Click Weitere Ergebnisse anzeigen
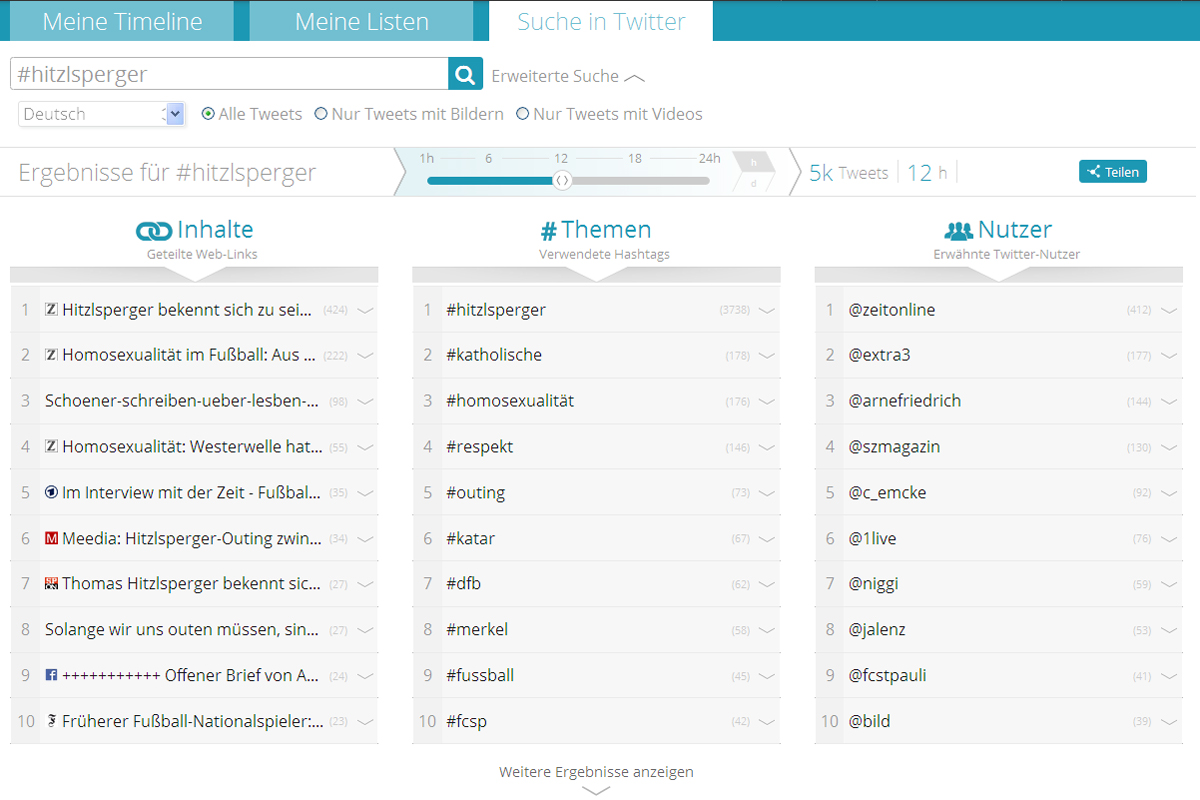Image resolution: width=1200 pixels, height=800 pixels. coord(596,772)
